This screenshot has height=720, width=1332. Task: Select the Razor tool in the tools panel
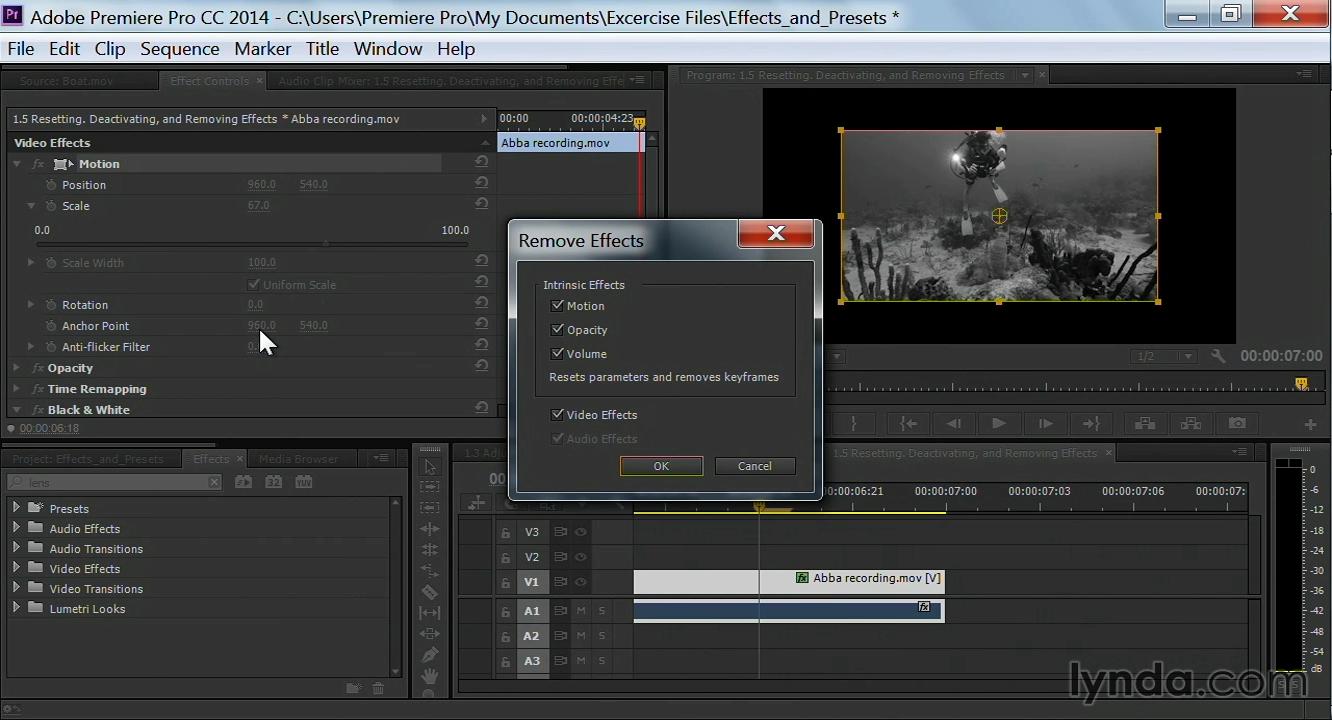click(x=430, y=592)
